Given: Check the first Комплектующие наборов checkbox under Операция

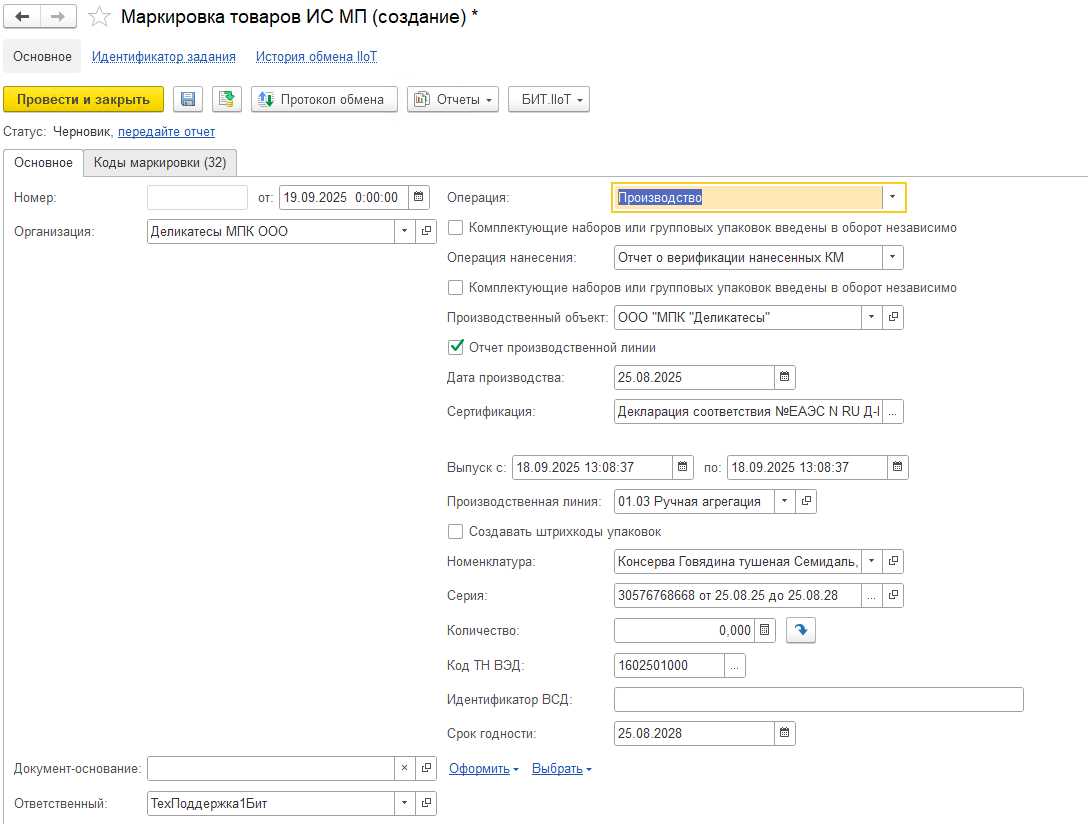Looking at the screenshot, I should click(456, 228).
